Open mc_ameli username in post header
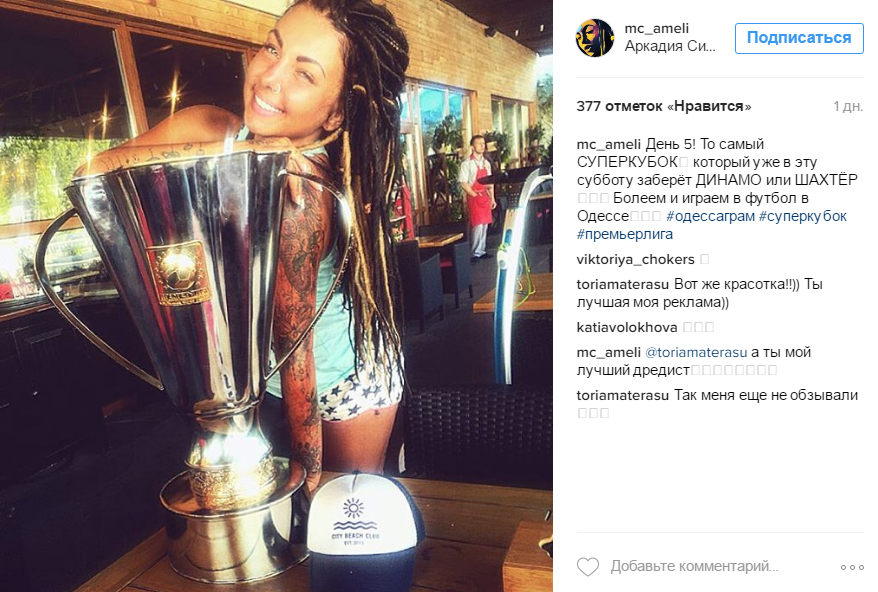The width and height of the screenshot is (878, 592). point(657,29)
